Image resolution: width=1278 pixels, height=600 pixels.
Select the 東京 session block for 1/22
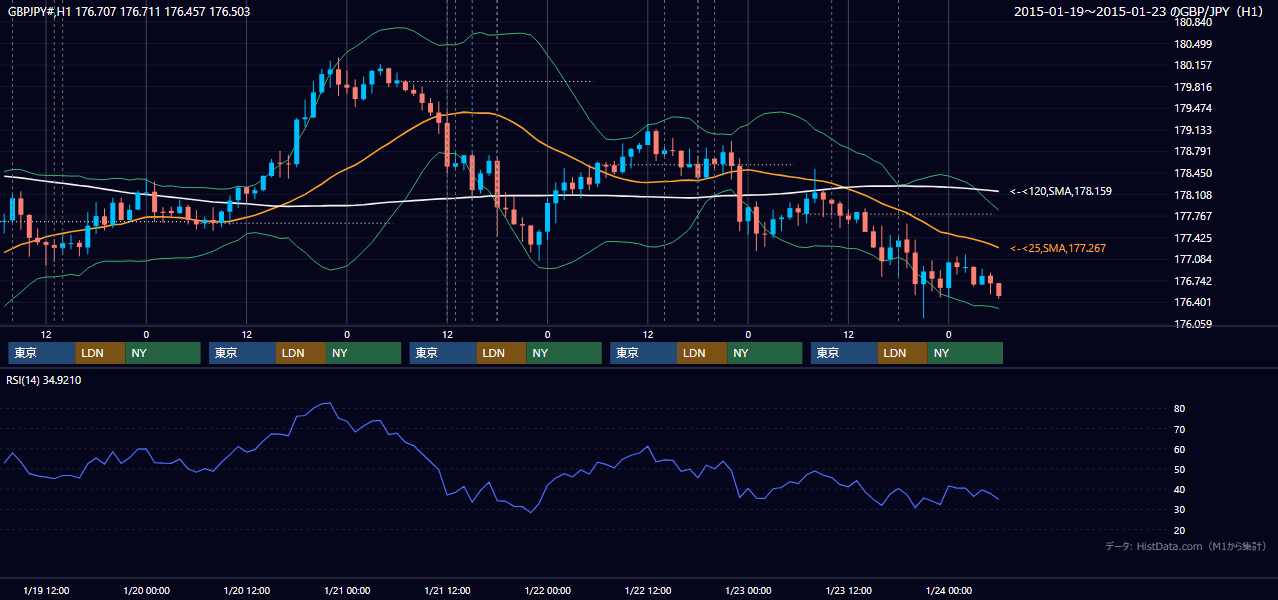pos(644,353)
